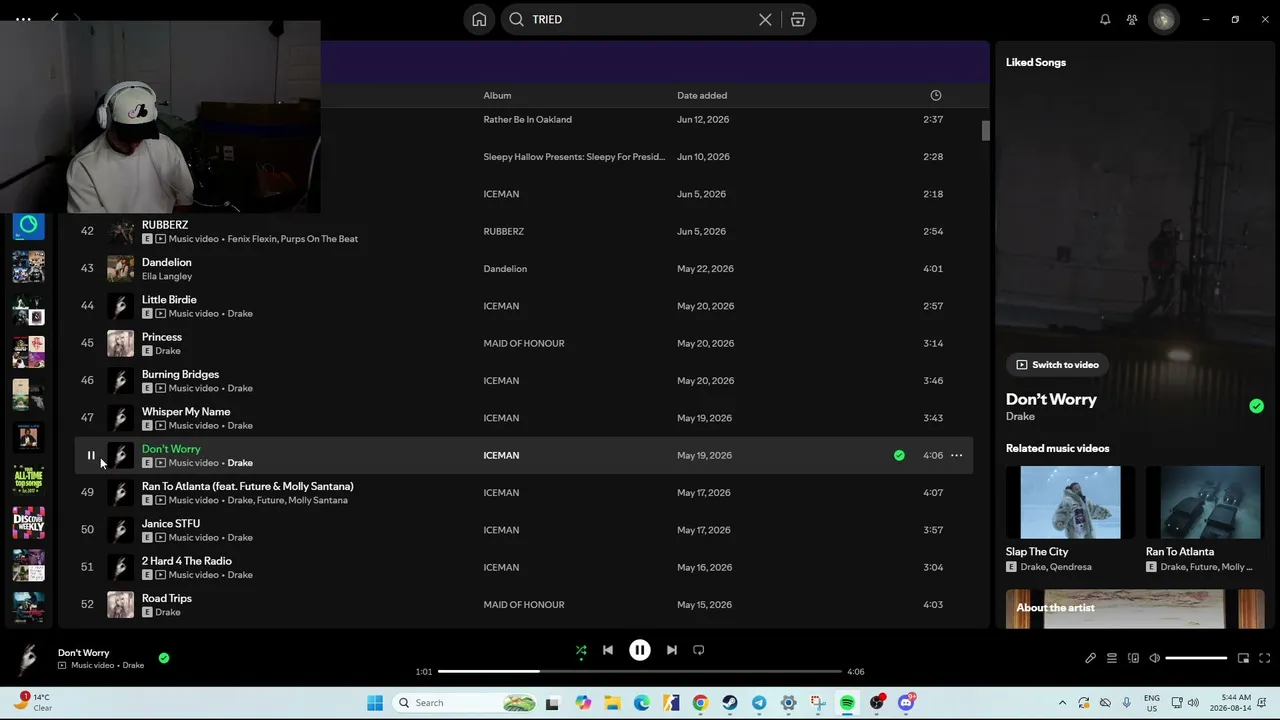
Task: Sort the list by Date added header
Action: tap(702, 95)
